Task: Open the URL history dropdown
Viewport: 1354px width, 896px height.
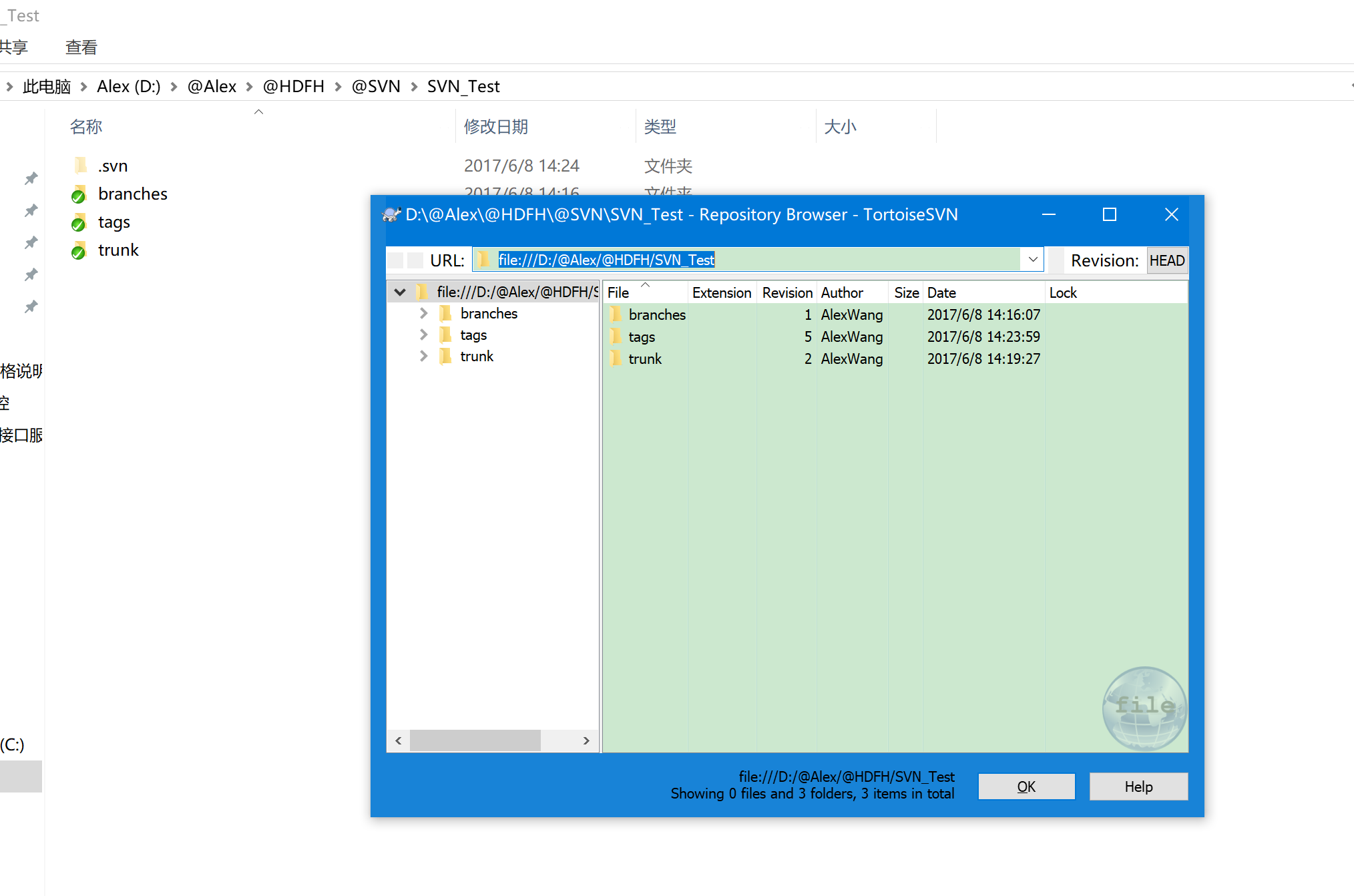Action: (x=1032, y=259)
